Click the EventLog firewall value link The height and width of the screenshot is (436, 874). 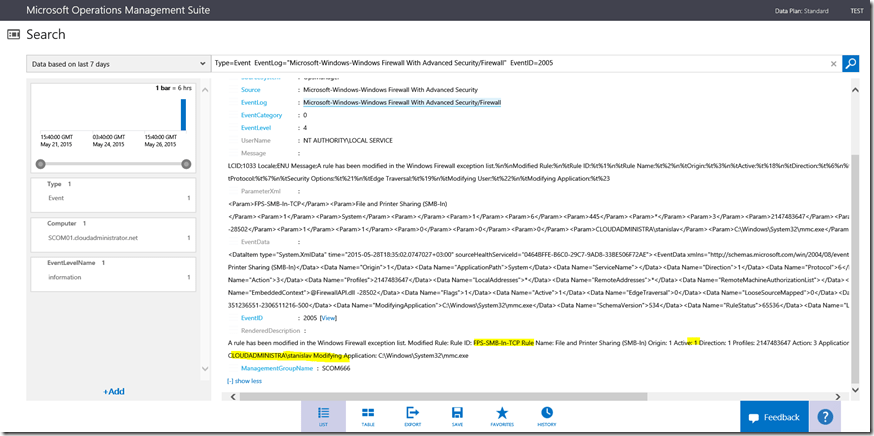402,102
